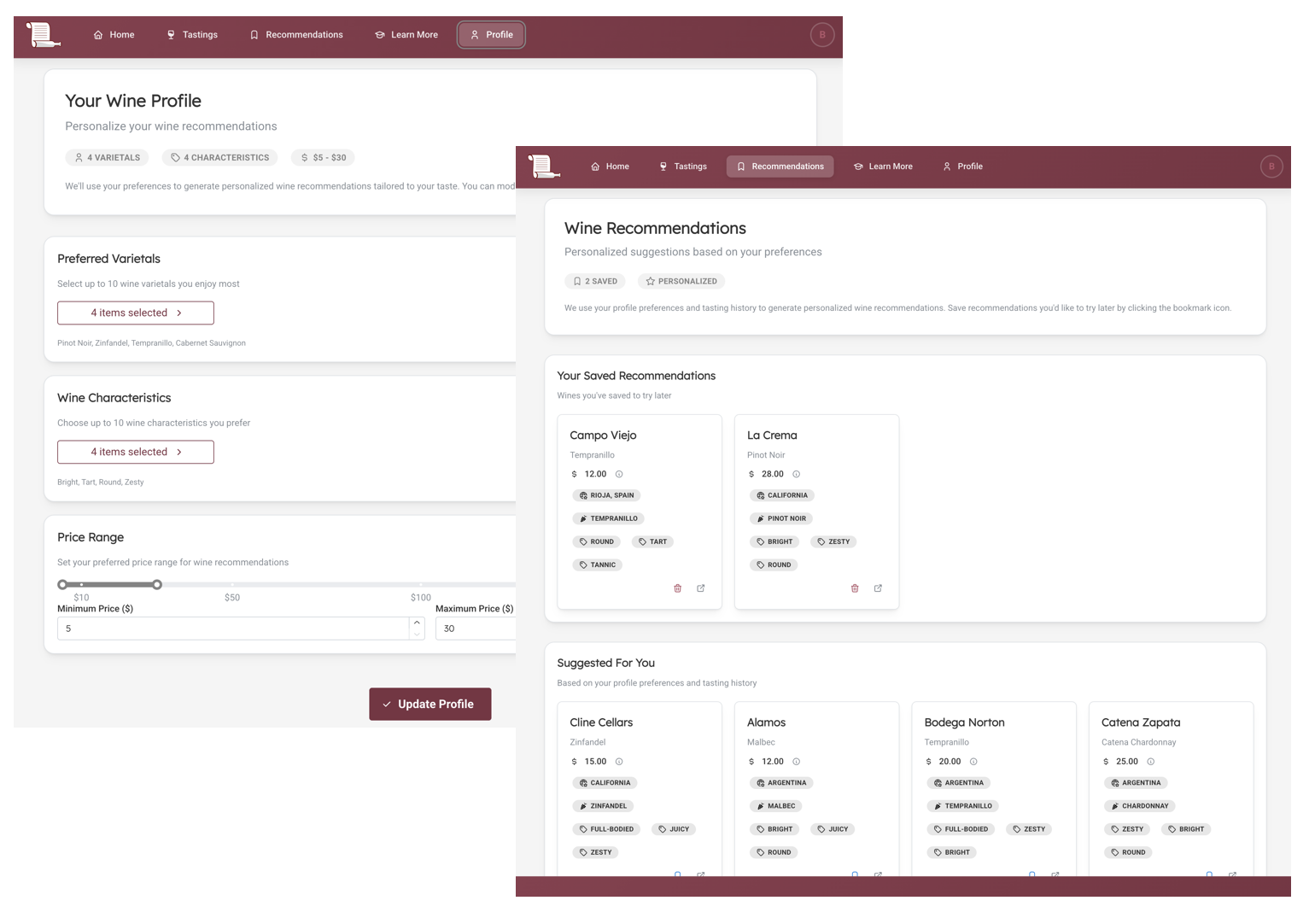Screen dimensions: 1309x924
Task: Click the Maximum Price input field
Action: click(x=476, y=629)
